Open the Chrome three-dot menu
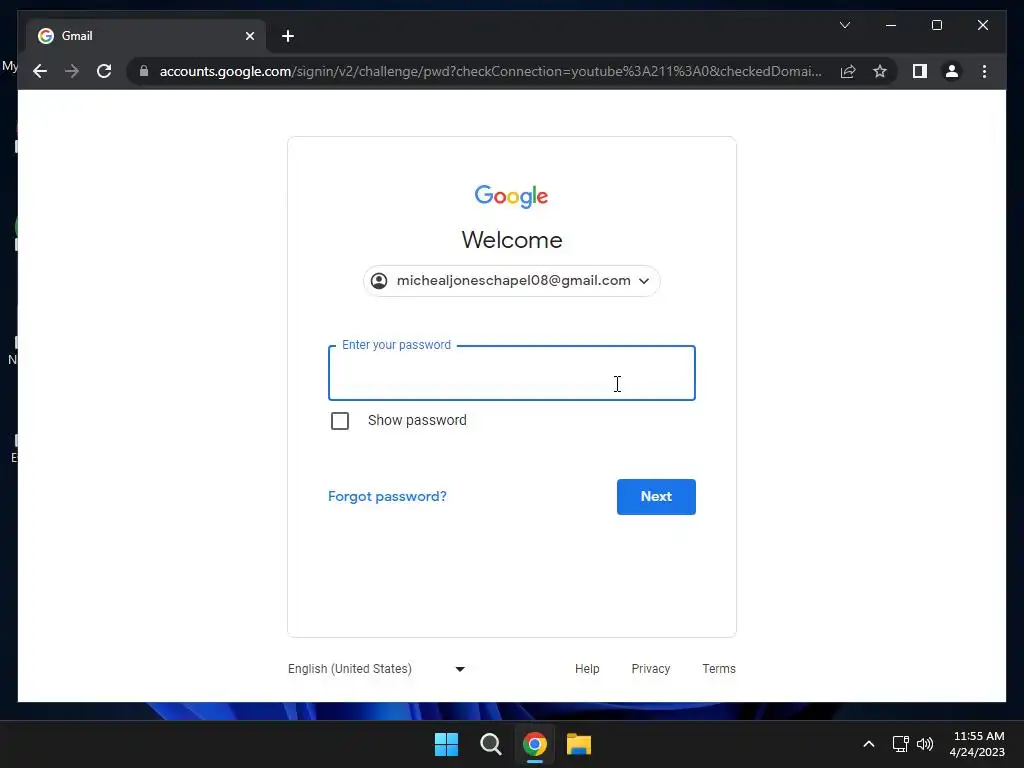 point(984,71)
